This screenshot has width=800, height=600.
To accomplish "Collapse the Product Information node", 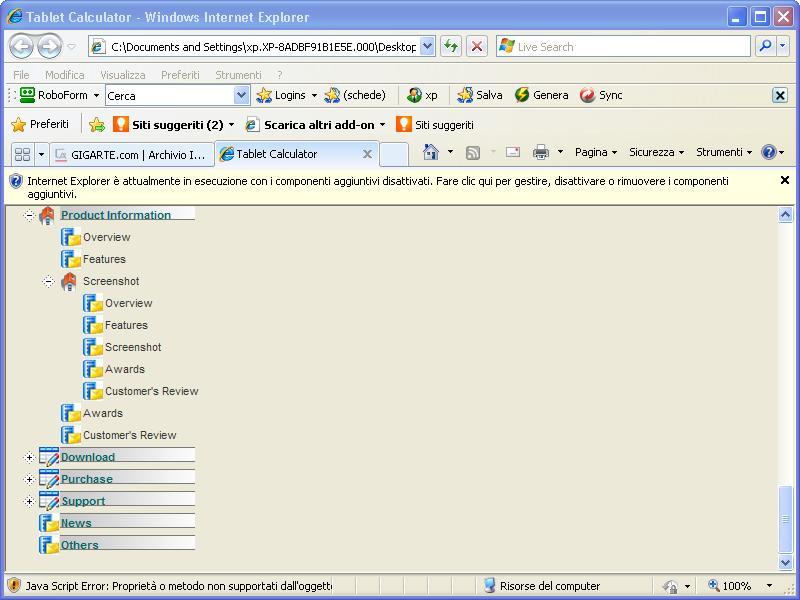I will point(29,215).
